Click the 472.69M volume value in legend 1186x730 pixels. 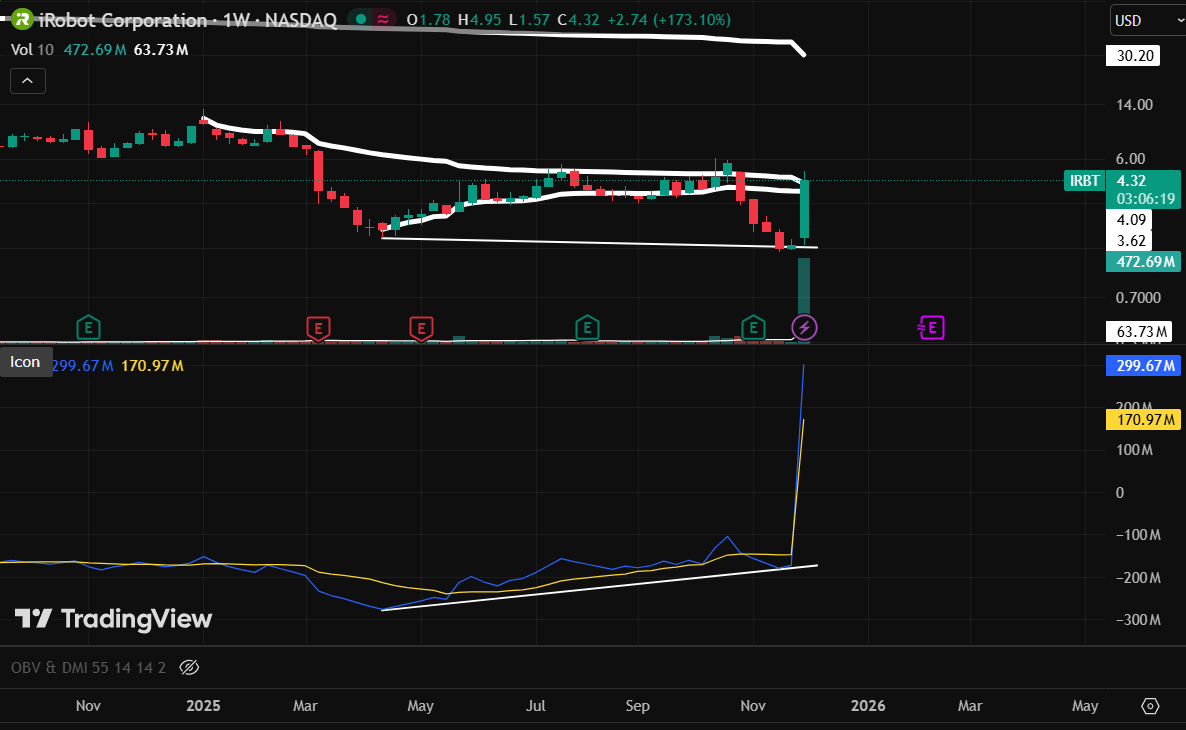pos(95,50)
